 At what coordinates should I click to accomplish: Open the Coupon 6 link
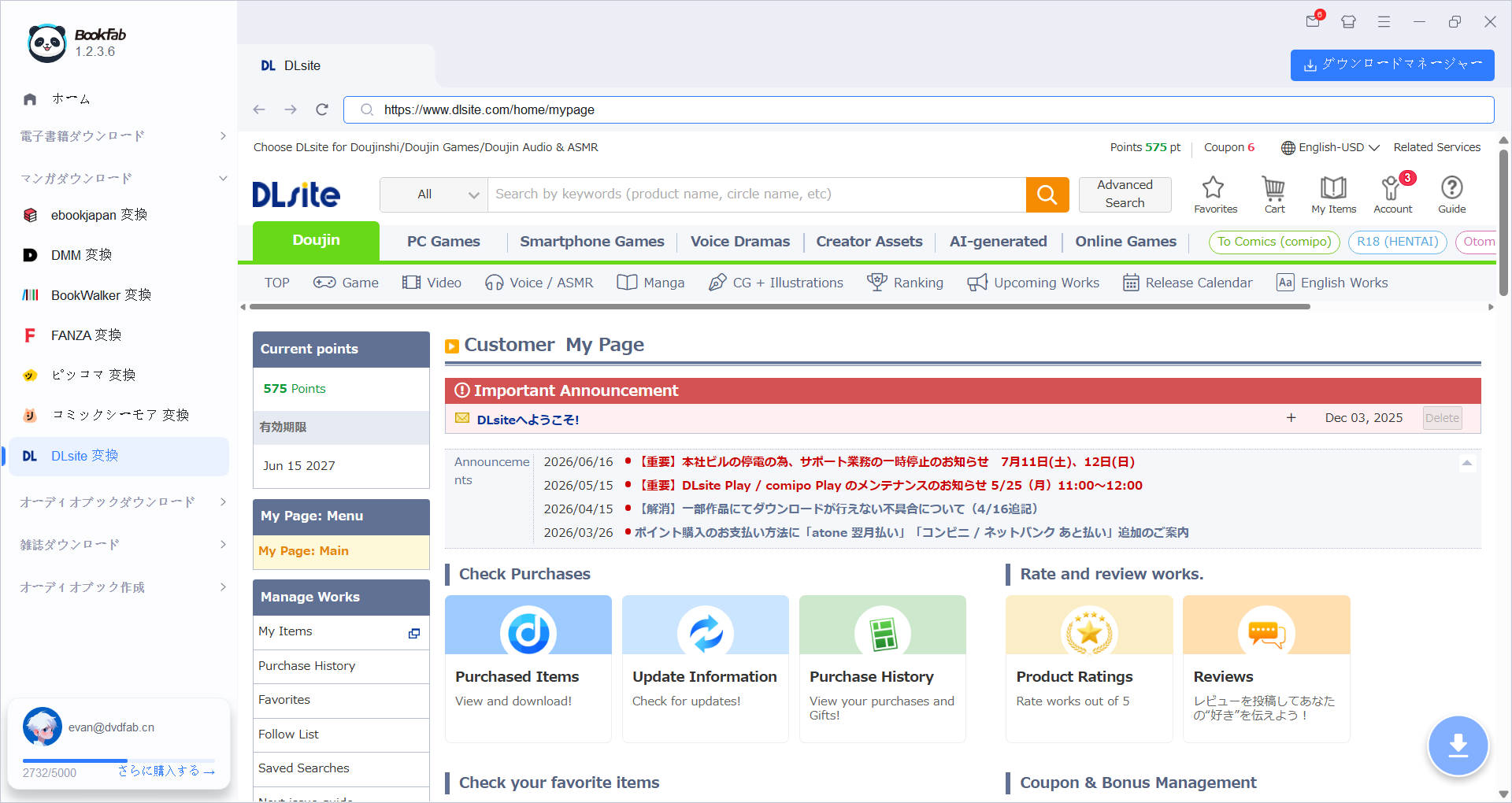point(1228,147)
